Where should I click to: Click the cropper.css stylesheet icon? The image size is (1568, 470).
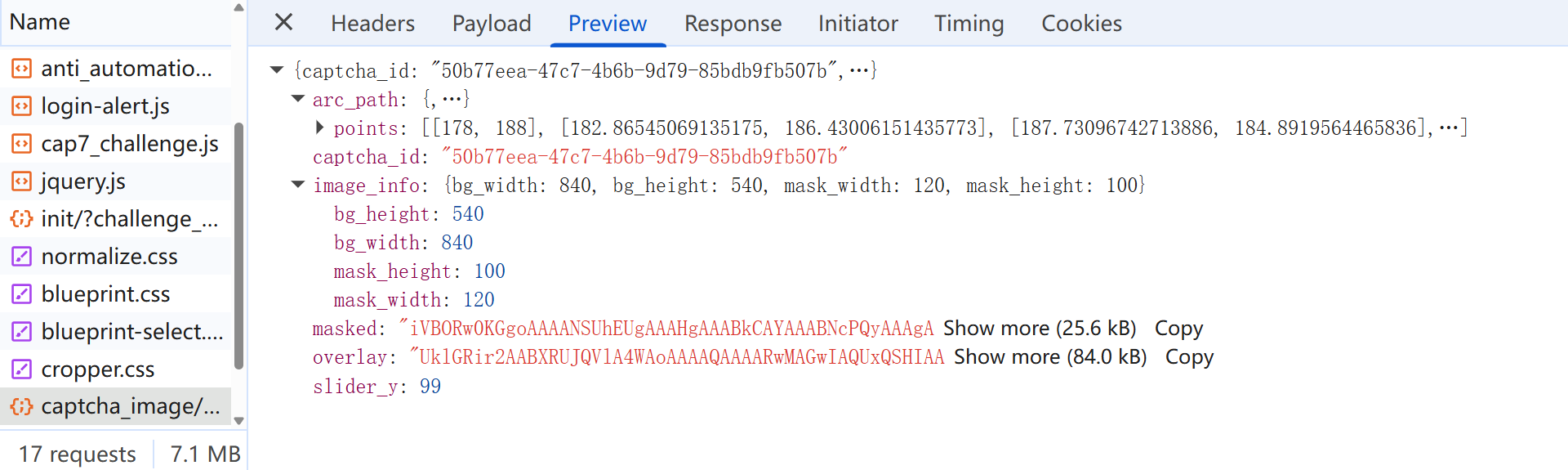(x=21, y=369)
